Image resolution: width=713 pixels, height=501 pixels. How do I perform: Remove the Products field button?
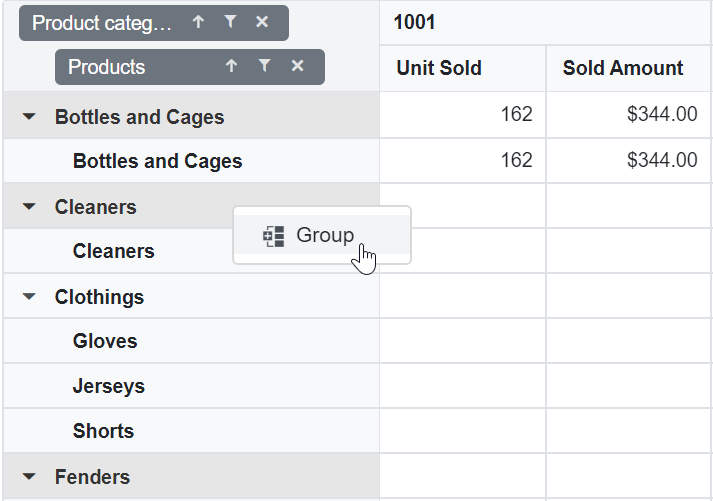(x=297, y=66)
